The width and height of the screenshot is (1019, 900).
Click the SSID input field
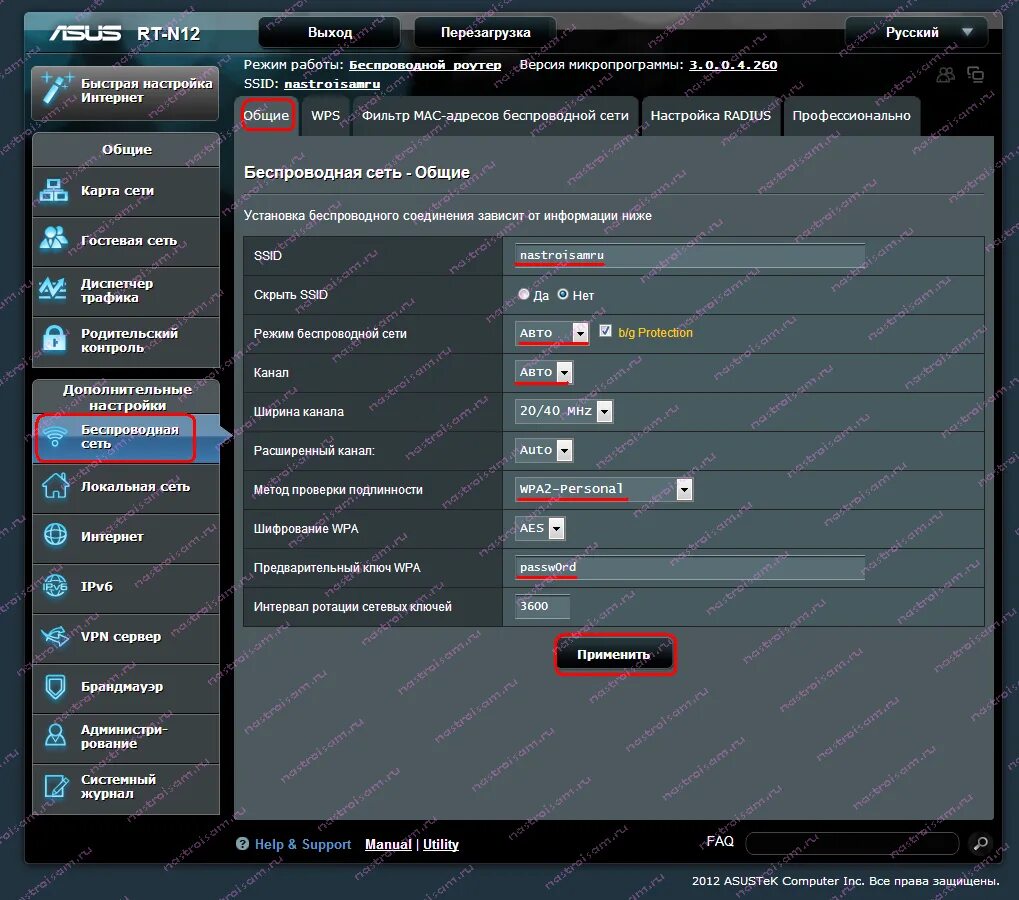coord(690,255)
